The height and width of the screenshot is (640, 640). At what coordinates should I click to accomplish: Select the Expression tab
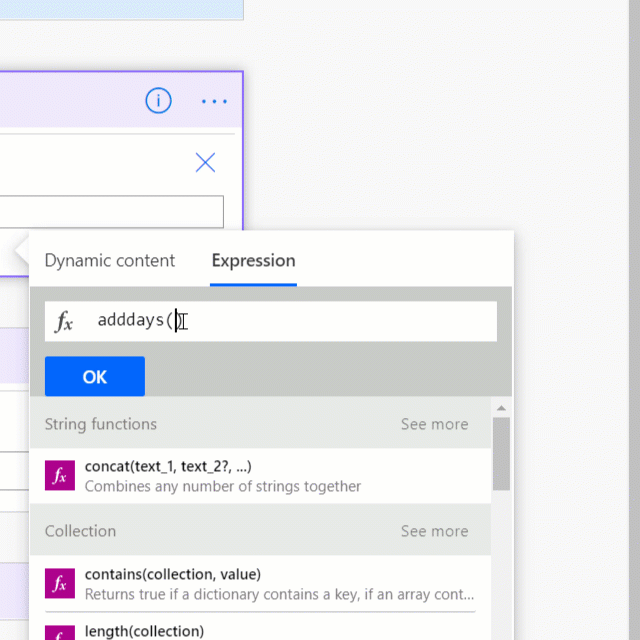coord(253,260)
